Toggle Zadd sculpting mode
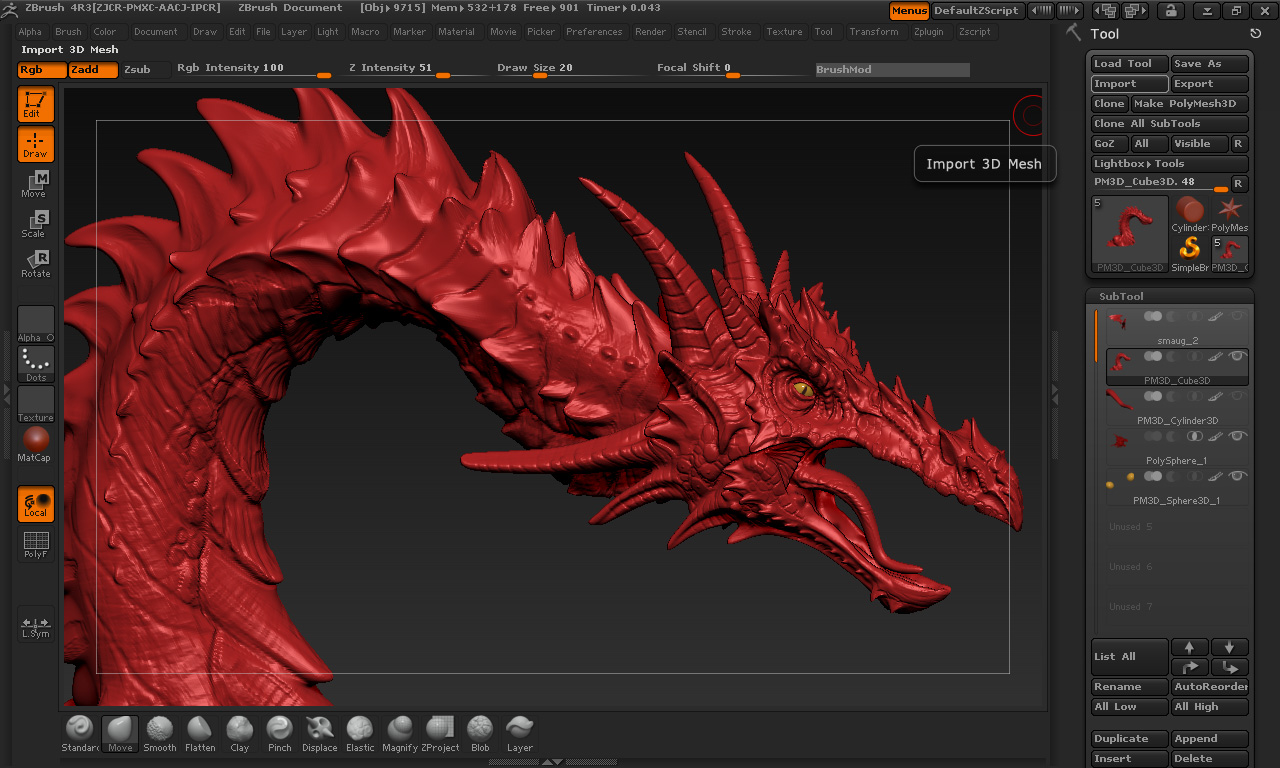This screenshot has height=768, width=1280. tap(92, 69)
